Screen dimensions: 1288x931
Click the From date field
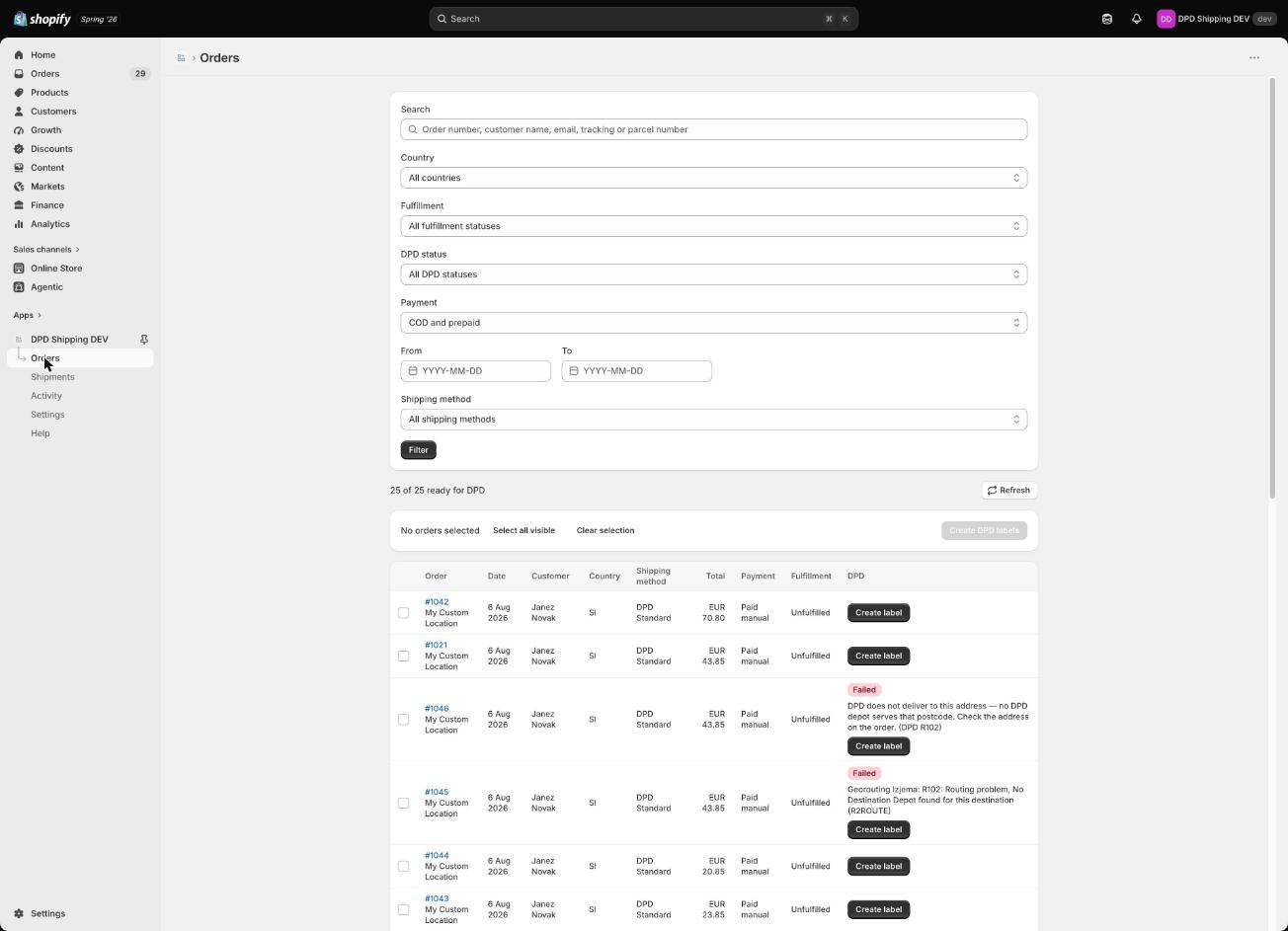476,371
